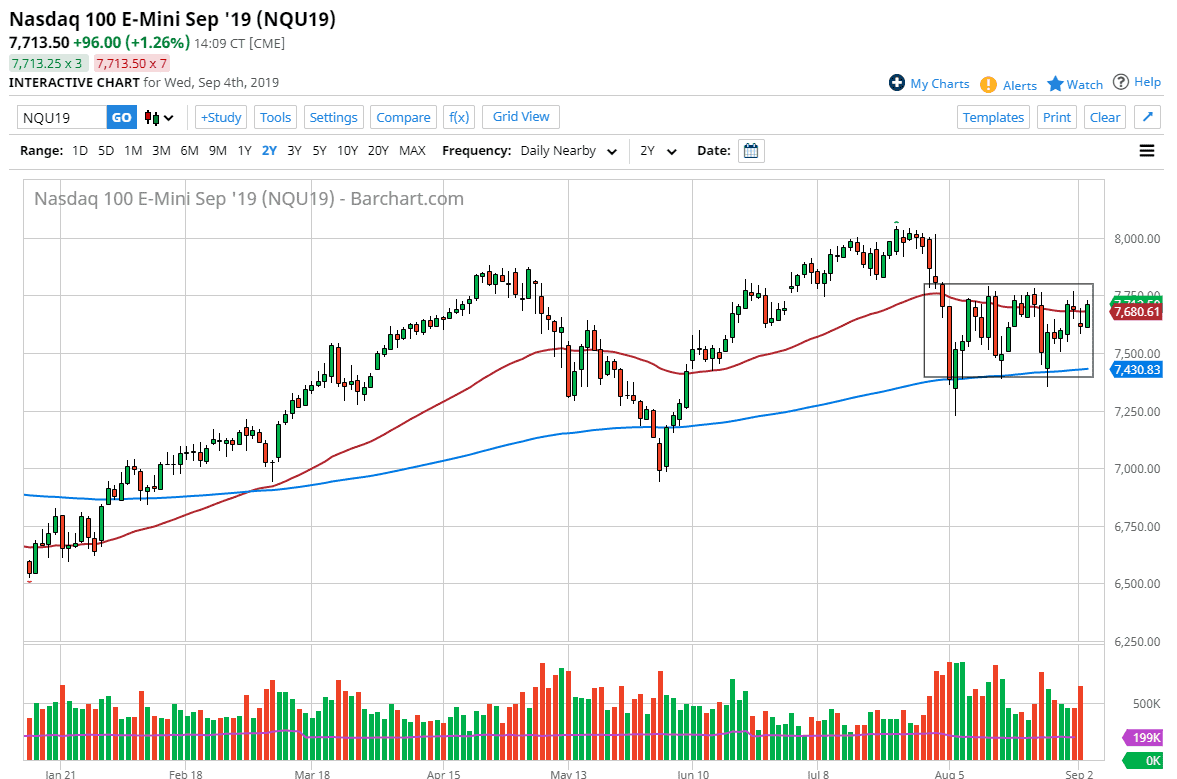Click the Print button
Viewport: 1177px width, 779px height.
(1056, 117)
